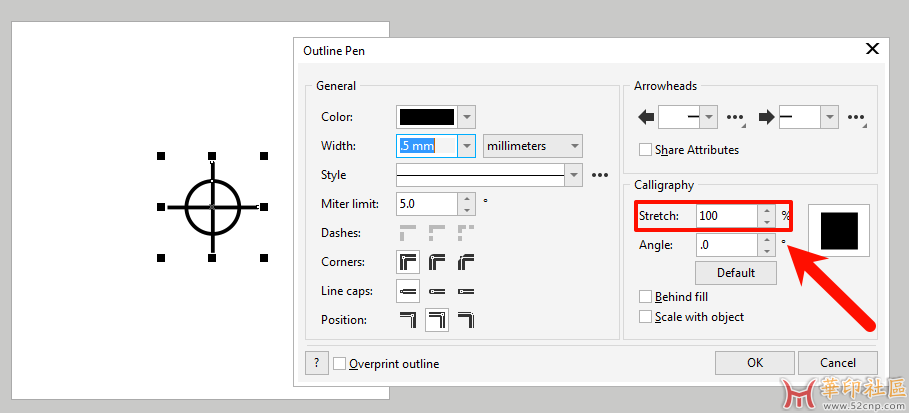
Task: Choose the extended square line caps icon
Action: click(465, 291)
